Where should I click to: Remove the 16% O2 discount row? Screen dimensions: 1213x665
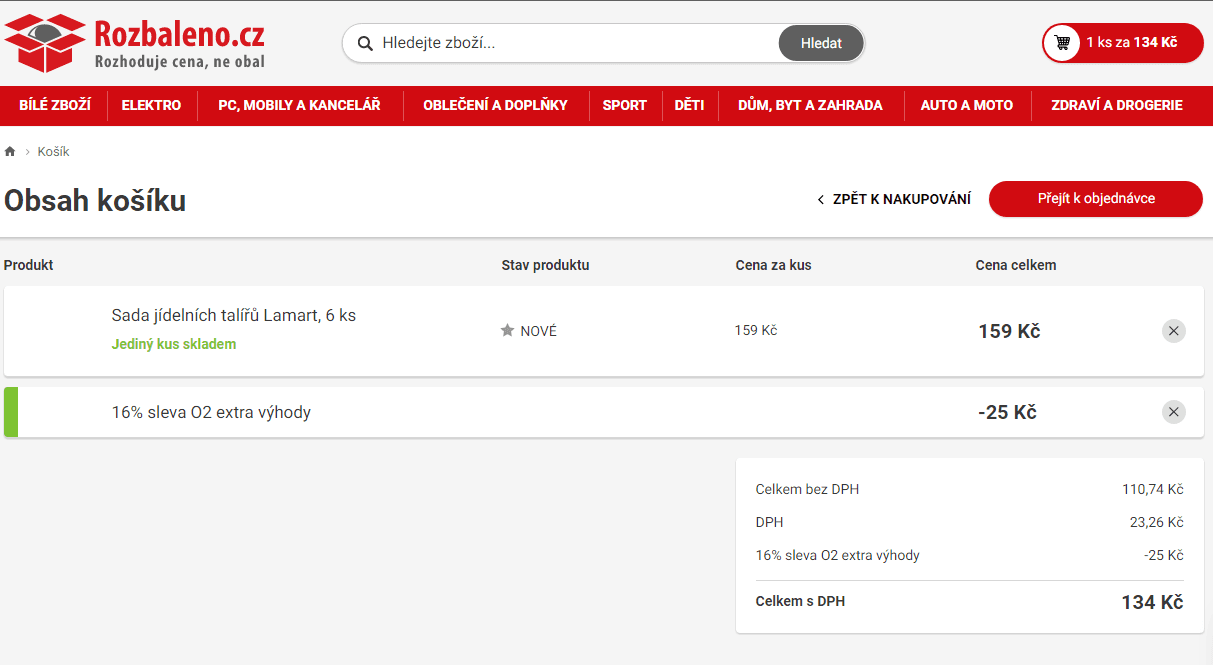click(x=1173, y=412)
